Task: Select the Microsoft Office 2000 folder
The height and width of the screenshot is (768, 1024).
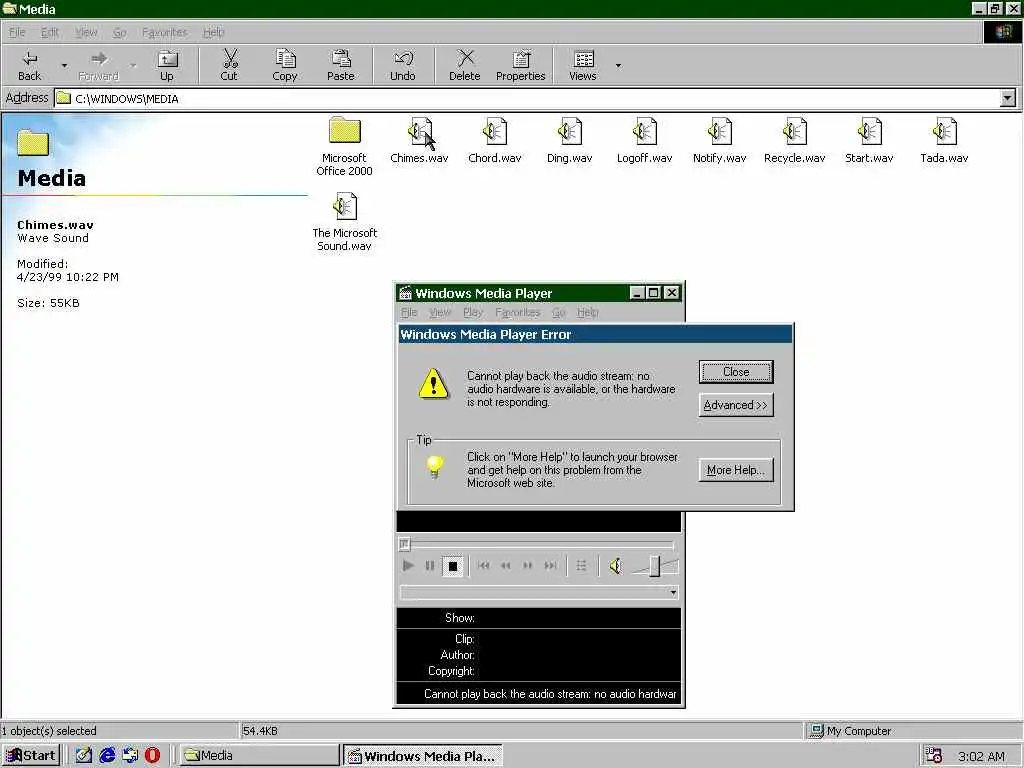Action: coord(344,146)
